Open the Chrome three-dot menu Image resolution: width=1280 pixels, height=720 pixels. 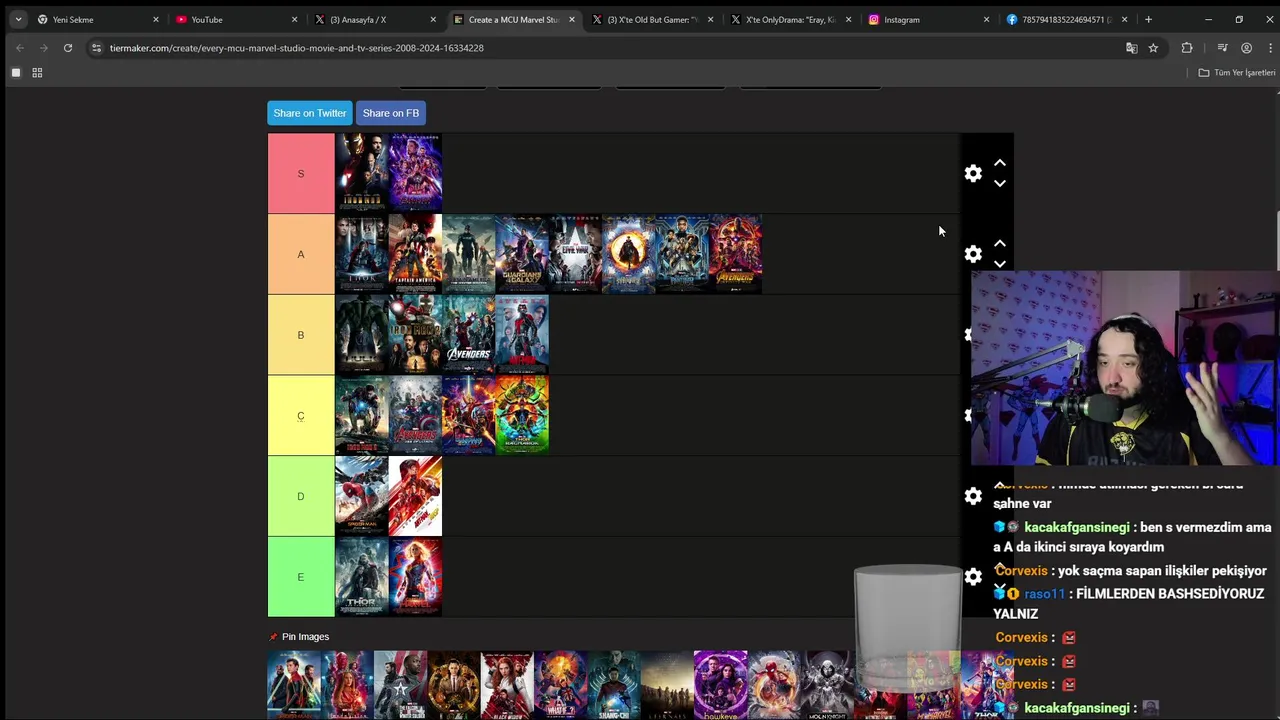click(x=1270, y=48)
